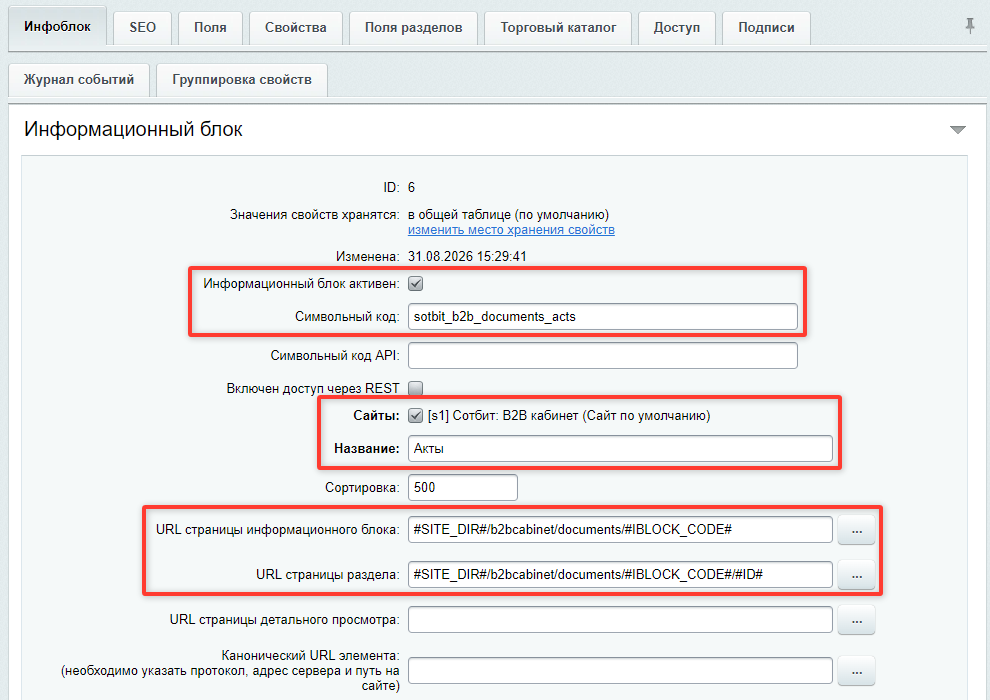
Task: Switch to the Поля tab
Action: tap(210, 28)
